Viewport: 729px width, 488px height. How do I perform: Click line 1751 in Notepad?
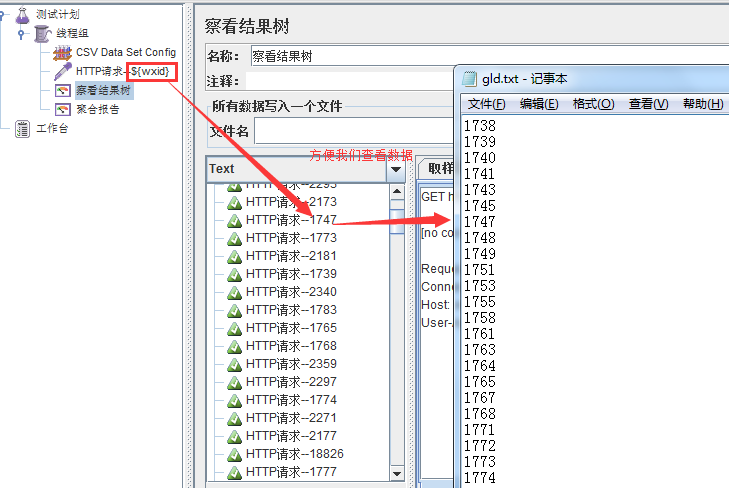point(480,270)
